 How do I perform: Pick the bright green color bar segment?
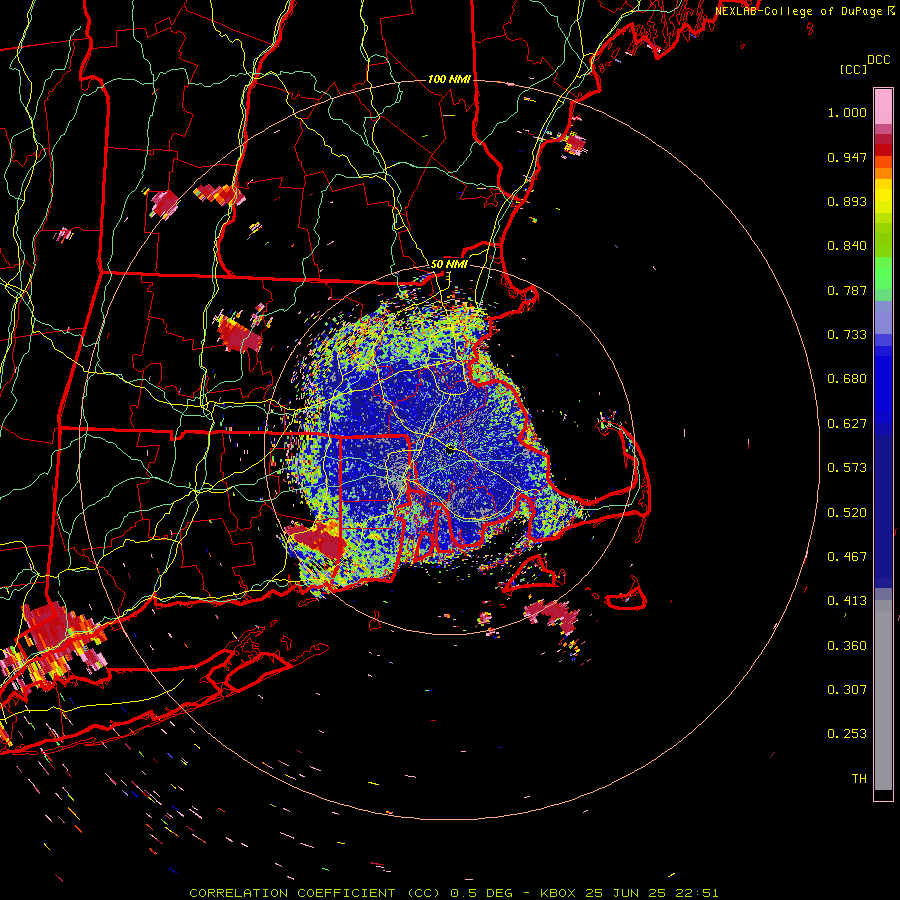point(883,273)
